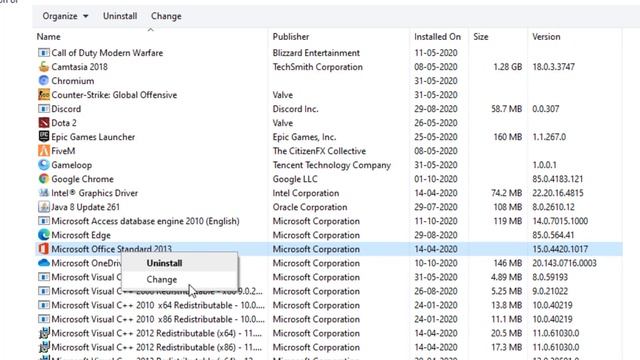
Task: Click the 58.7 MB size cell
Action: click(x=507, y=109)
